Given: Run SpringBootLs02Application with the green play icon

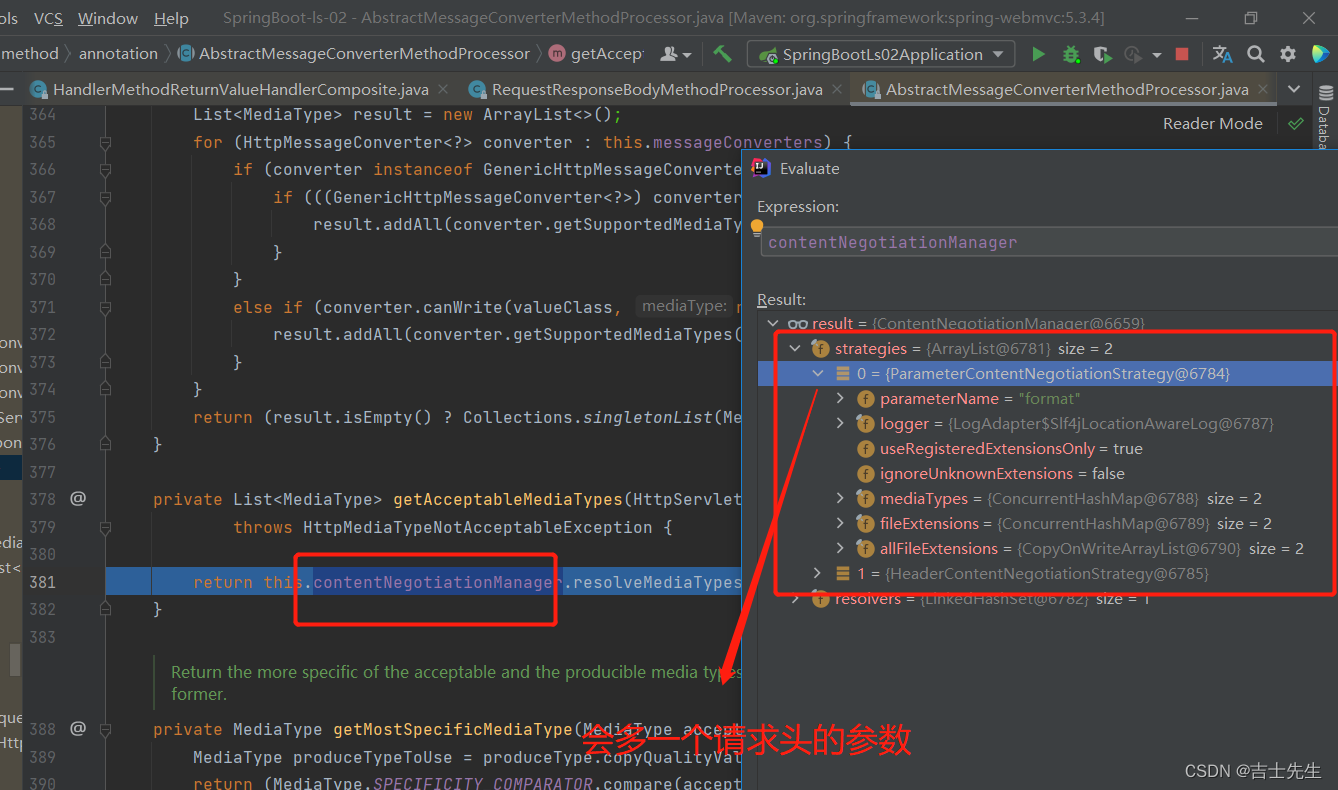Looking at the screenshot, I should (1038, 54).
